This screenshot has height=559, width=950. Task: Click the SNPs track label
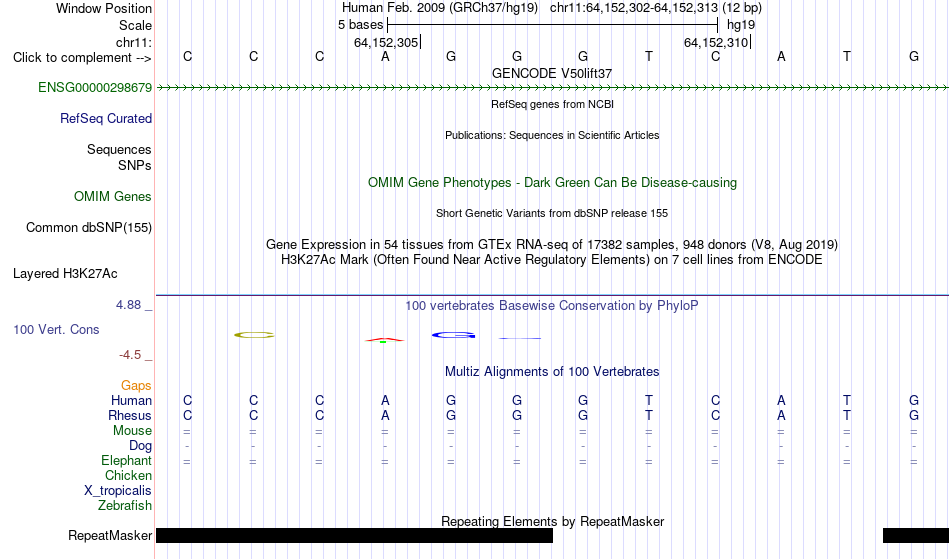point(135,165)
